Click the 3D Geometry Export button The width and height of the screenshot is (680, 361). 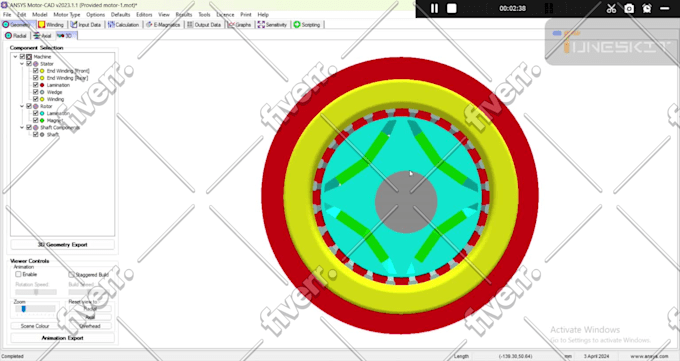click(62, 245)
